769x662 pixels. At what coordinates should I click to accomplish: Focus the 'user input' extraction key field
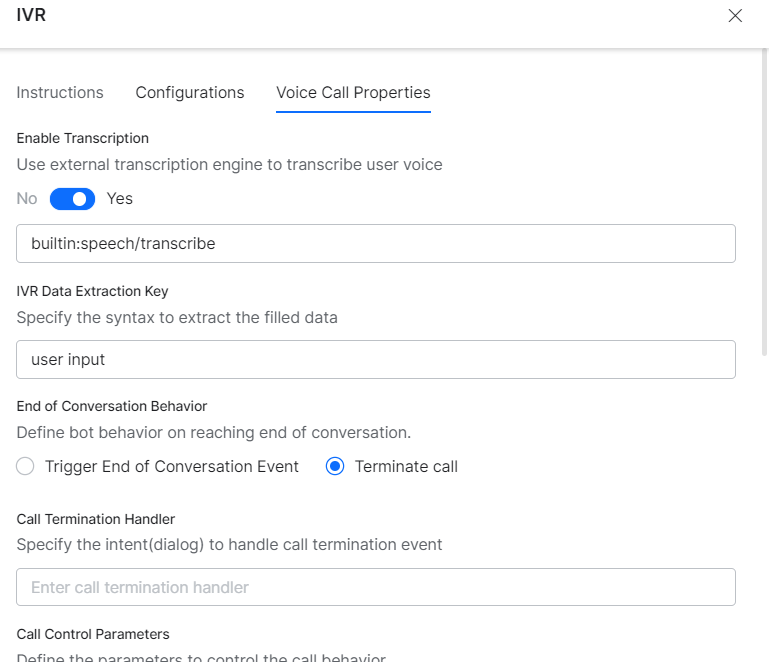pos(376,360)
